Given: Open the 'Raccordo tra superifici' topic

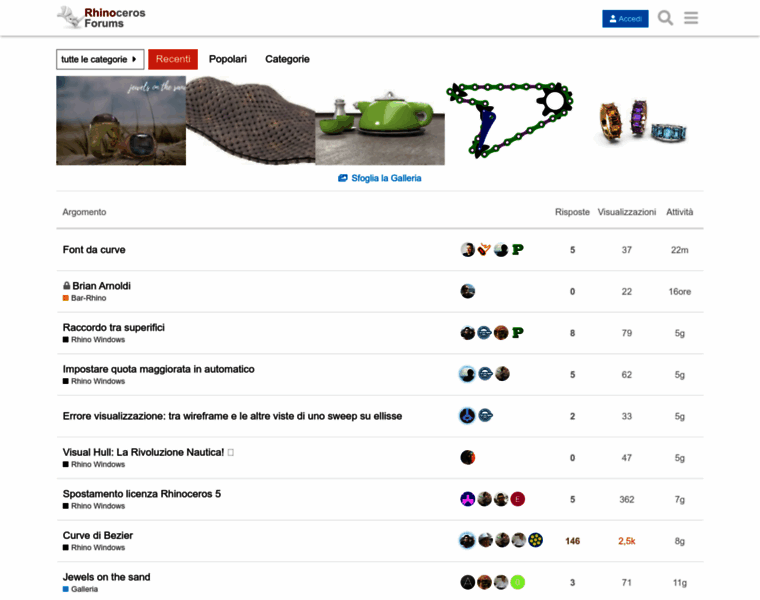Looking at the screenshot, I should pos(113,328).
